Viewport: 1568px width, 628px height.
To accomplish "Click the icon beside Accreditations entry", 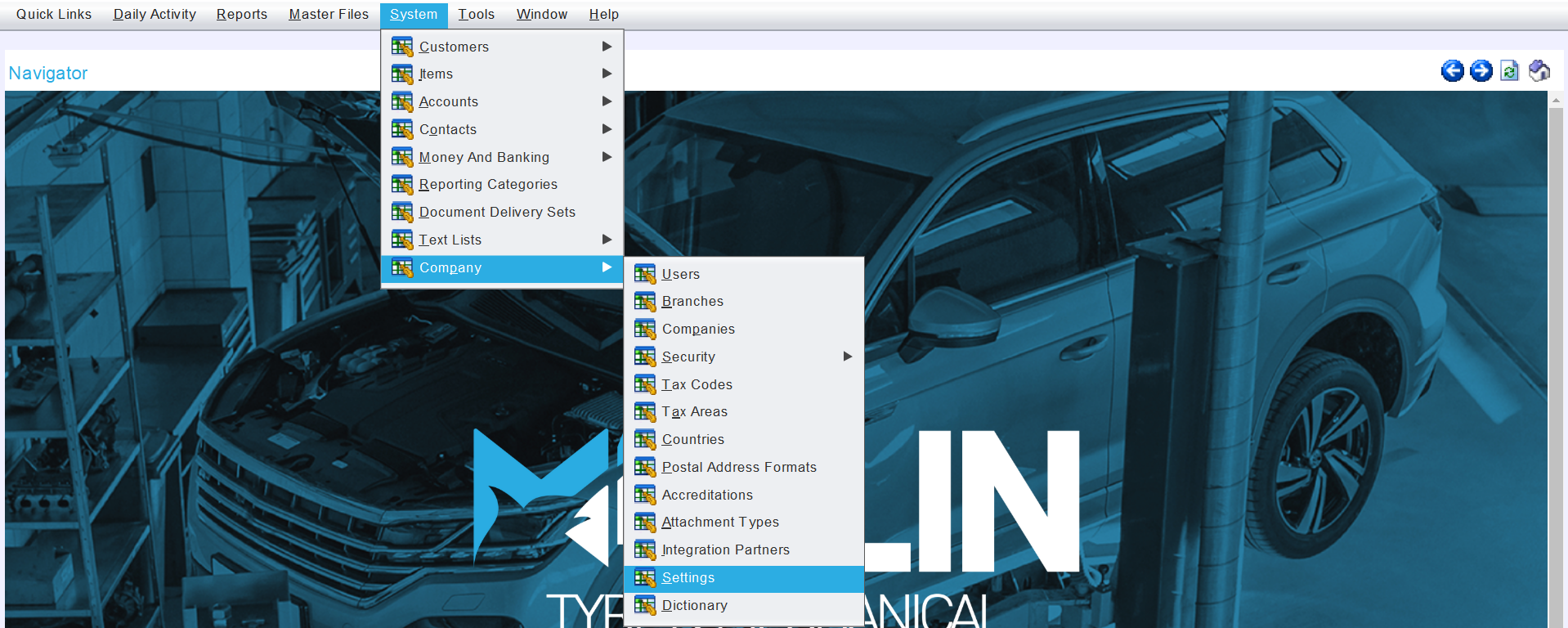I will point(645,495).
